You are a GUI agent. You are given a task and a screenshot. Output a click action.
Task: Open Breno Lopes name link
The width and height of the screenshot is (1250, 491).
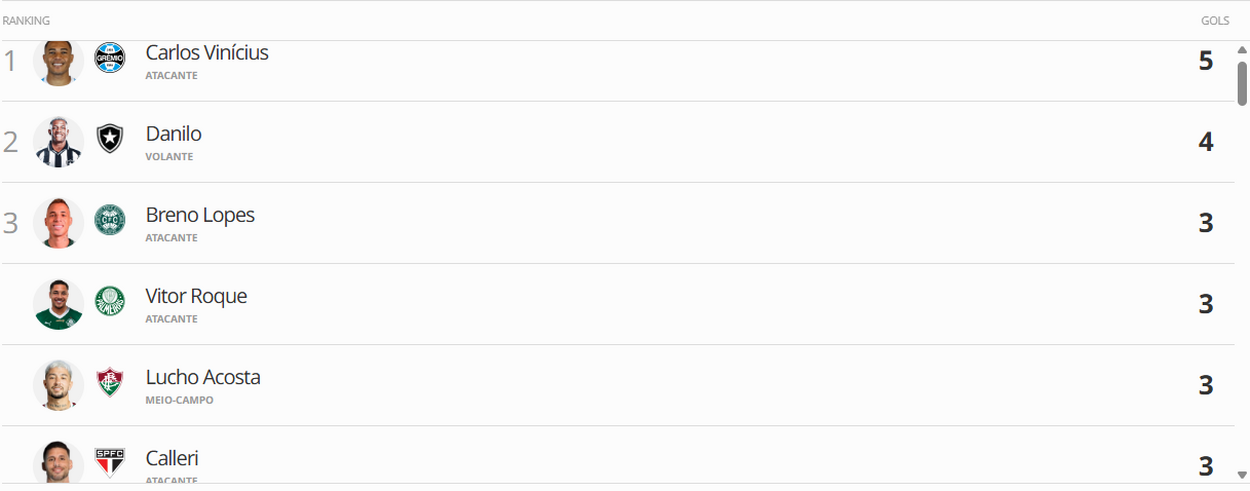coord(200,215)
